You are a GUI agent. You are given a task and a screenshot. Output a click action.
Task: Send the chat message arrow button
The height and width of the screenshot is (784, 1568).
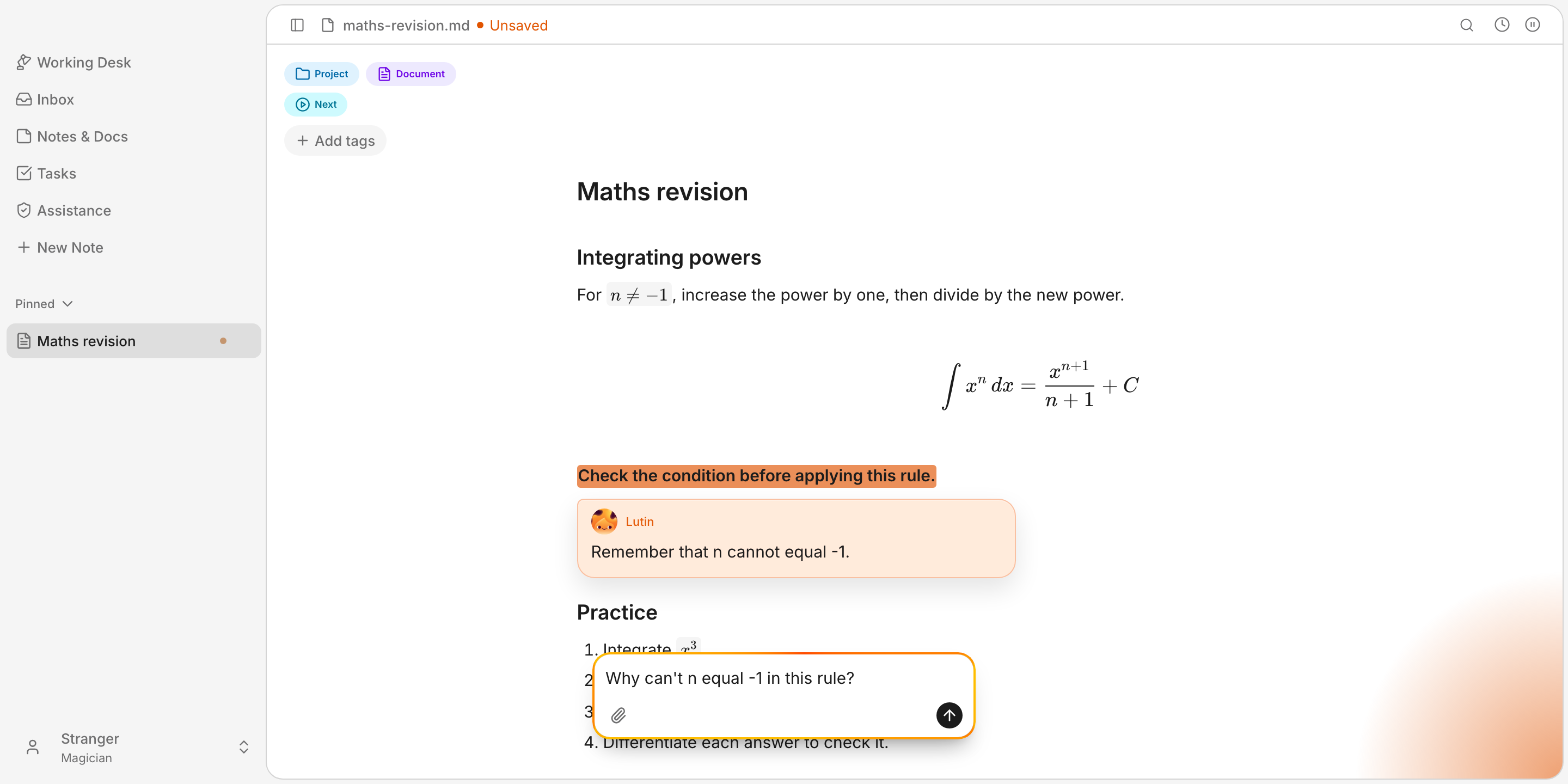tap(949, 715)
